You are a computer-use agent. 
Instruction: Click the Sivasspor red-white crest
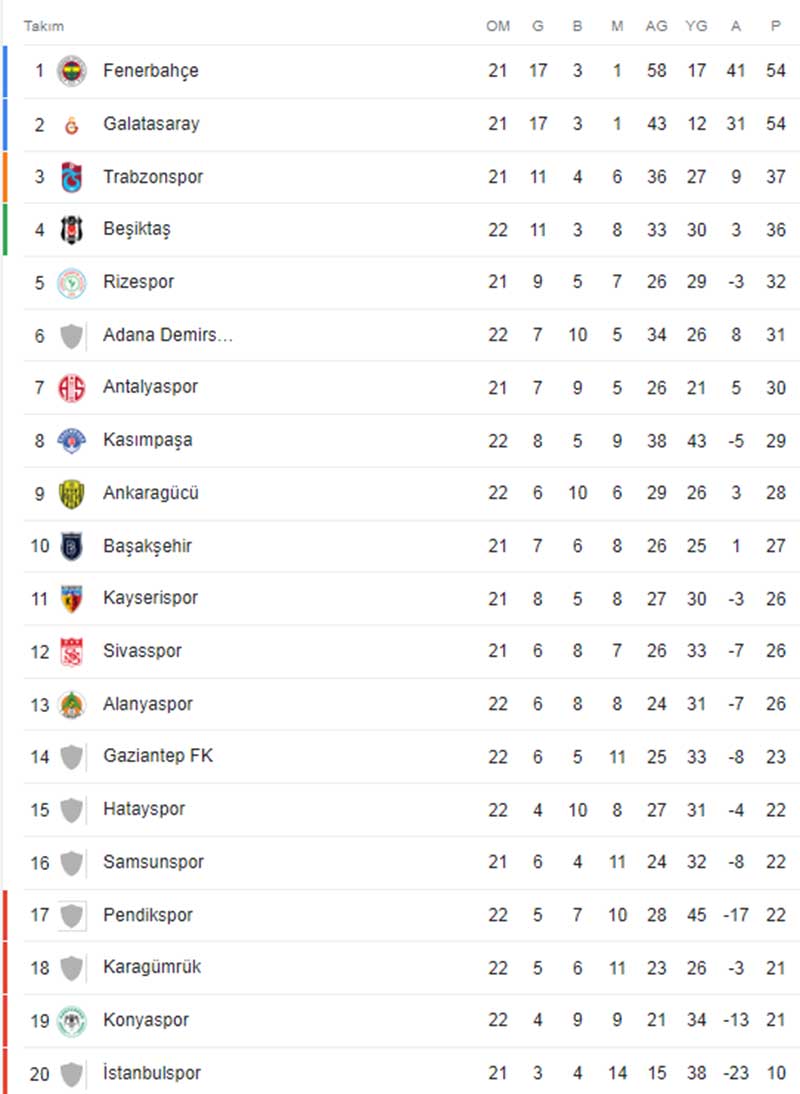pyautogui.click(x=71, y=651)
